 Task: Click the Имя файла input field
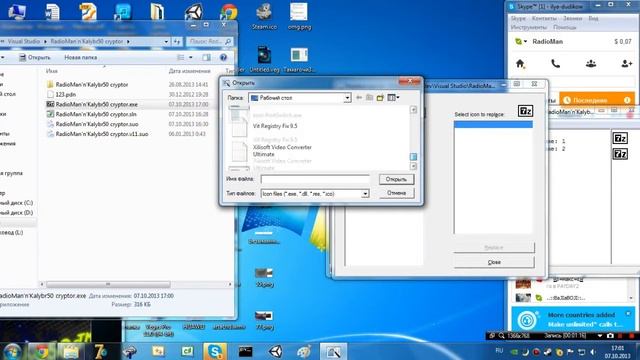point(315,179)
